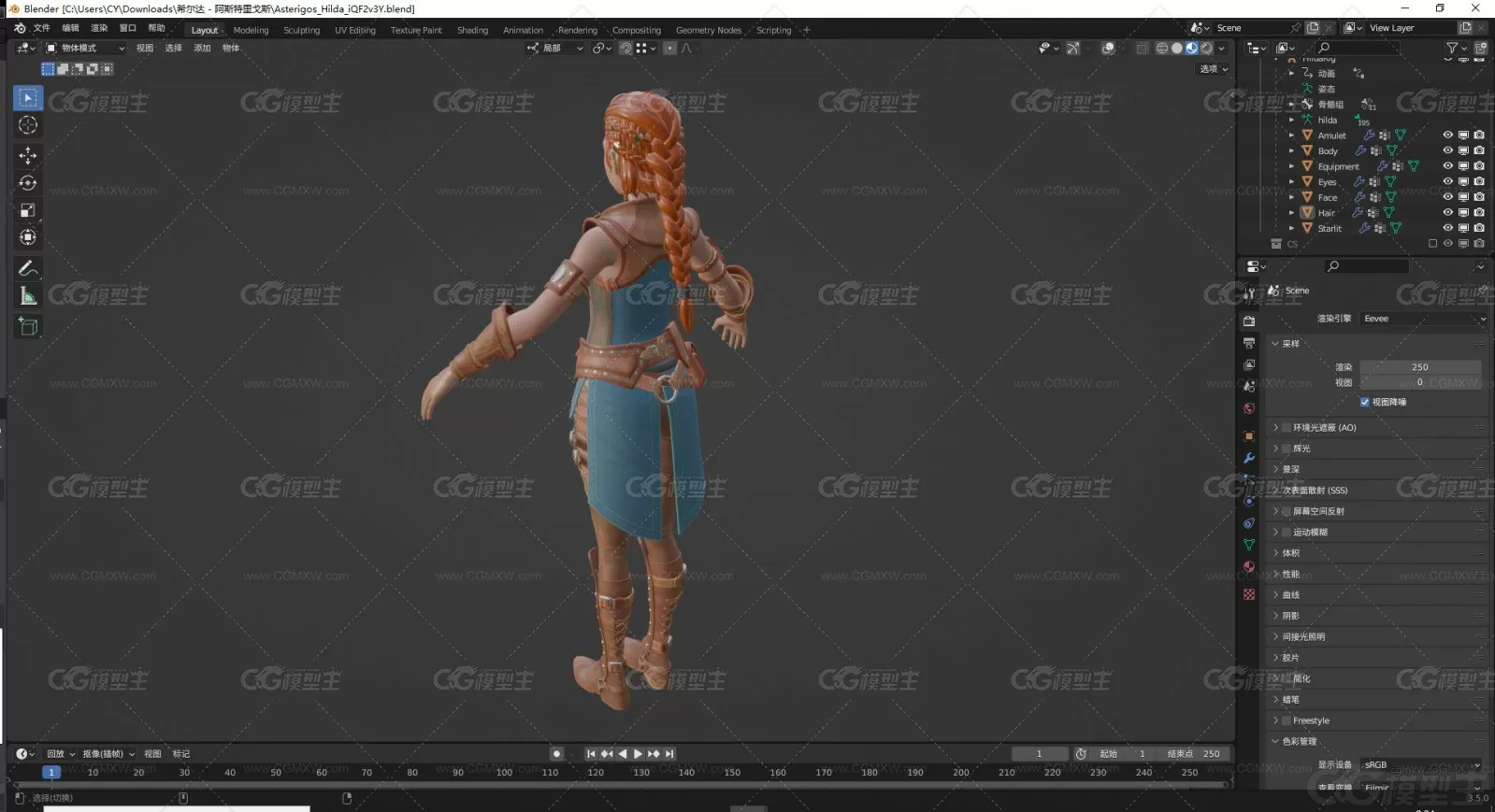This screenshot has width=1495, height=812.
Task: Switch to the Shading workspace tab
Action: tap(472, 30)
